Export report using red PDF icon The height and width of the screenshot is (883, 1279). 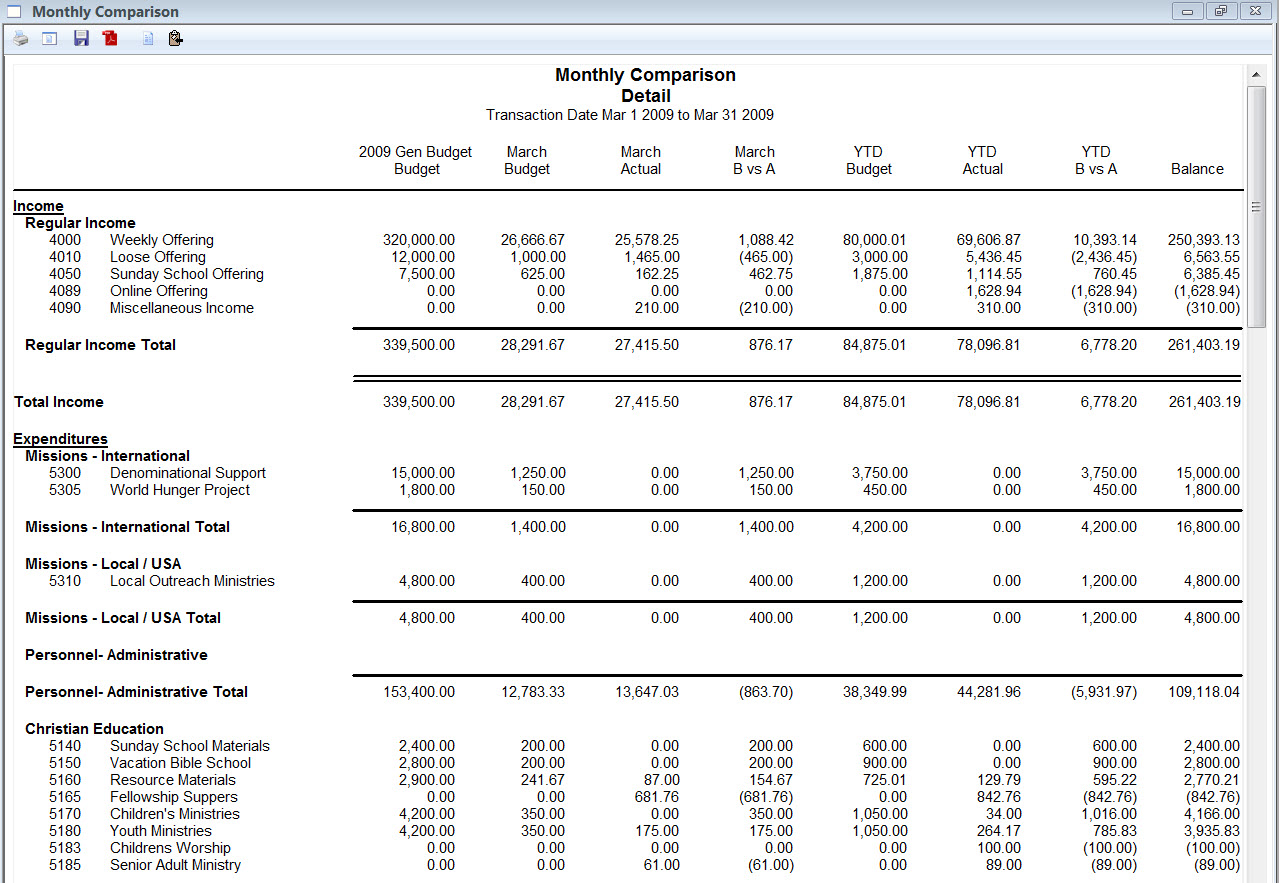click(110, 39)
